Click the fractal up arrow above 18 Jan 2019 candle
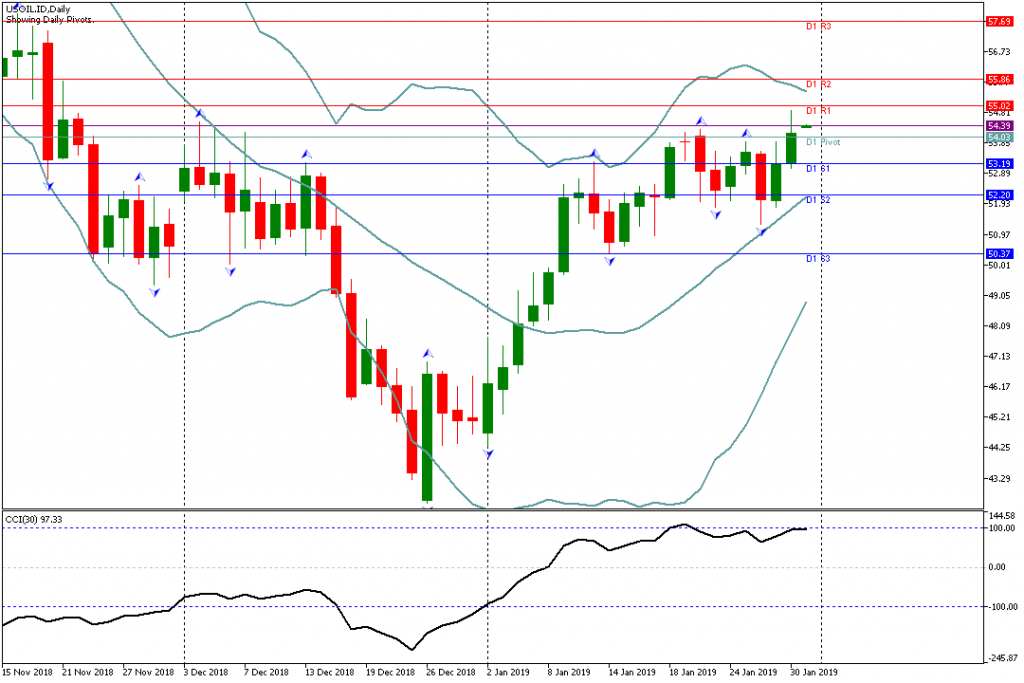This screenshot has width=1024, height=683. (x=700, y=120)
